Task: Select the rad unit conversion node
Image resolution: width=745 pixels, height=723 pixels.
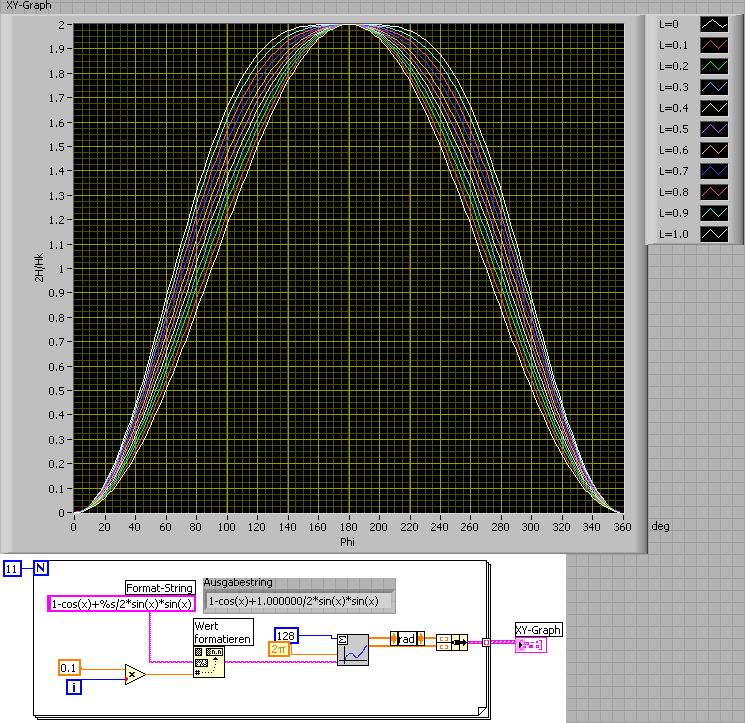Action: 407,638
